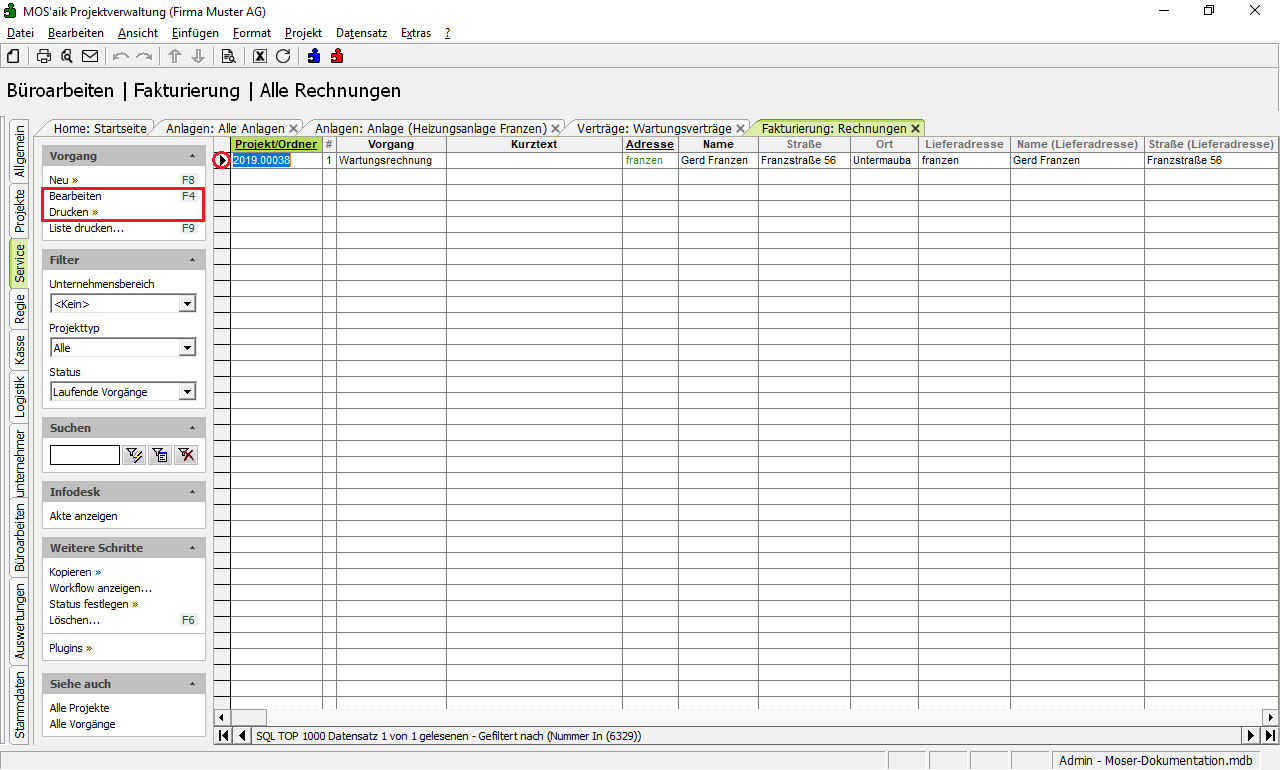
Task: Click the envelope e-mail toolbar icon
Action: coord(90,56)
